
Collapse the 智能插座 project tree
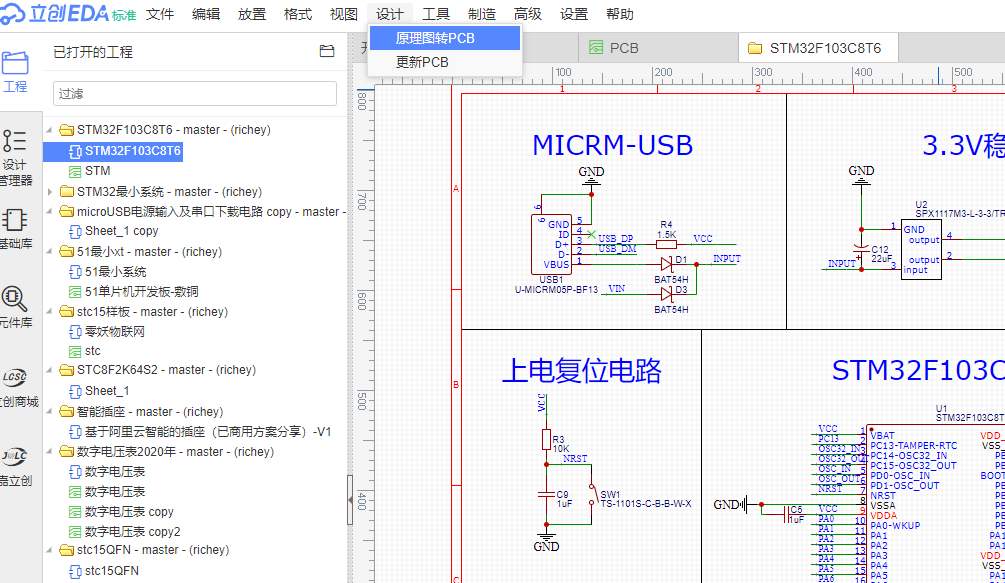[50, 411]
